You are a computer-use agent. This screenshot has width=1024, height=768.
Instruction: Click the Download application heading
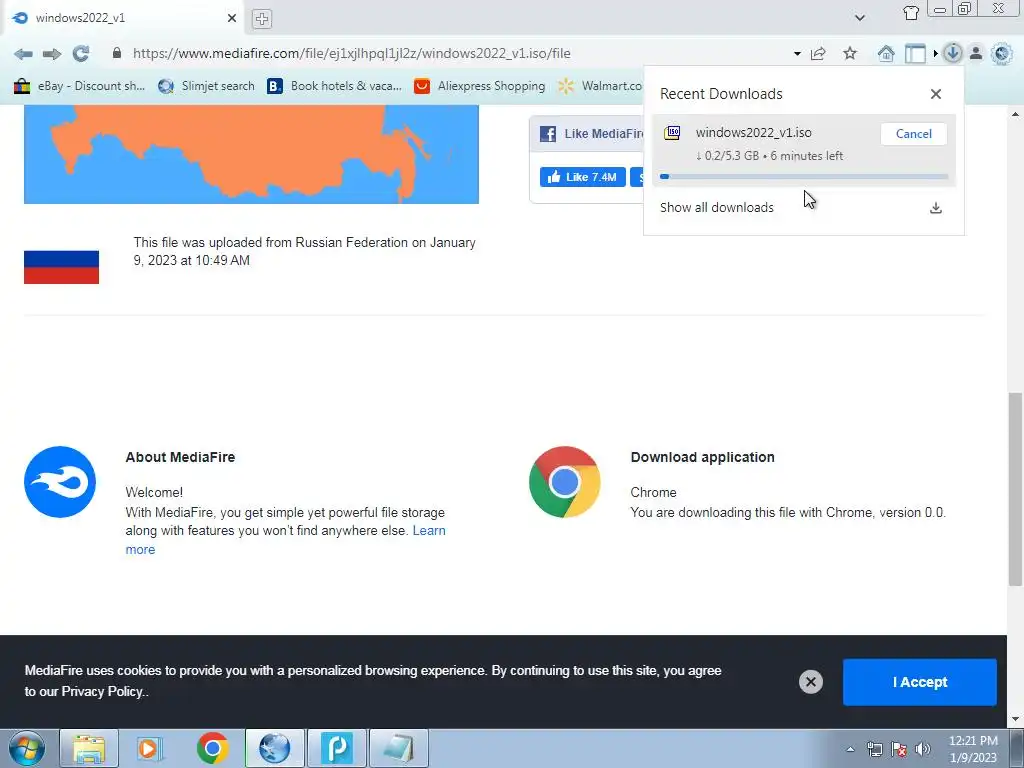(x=703, y=457)
